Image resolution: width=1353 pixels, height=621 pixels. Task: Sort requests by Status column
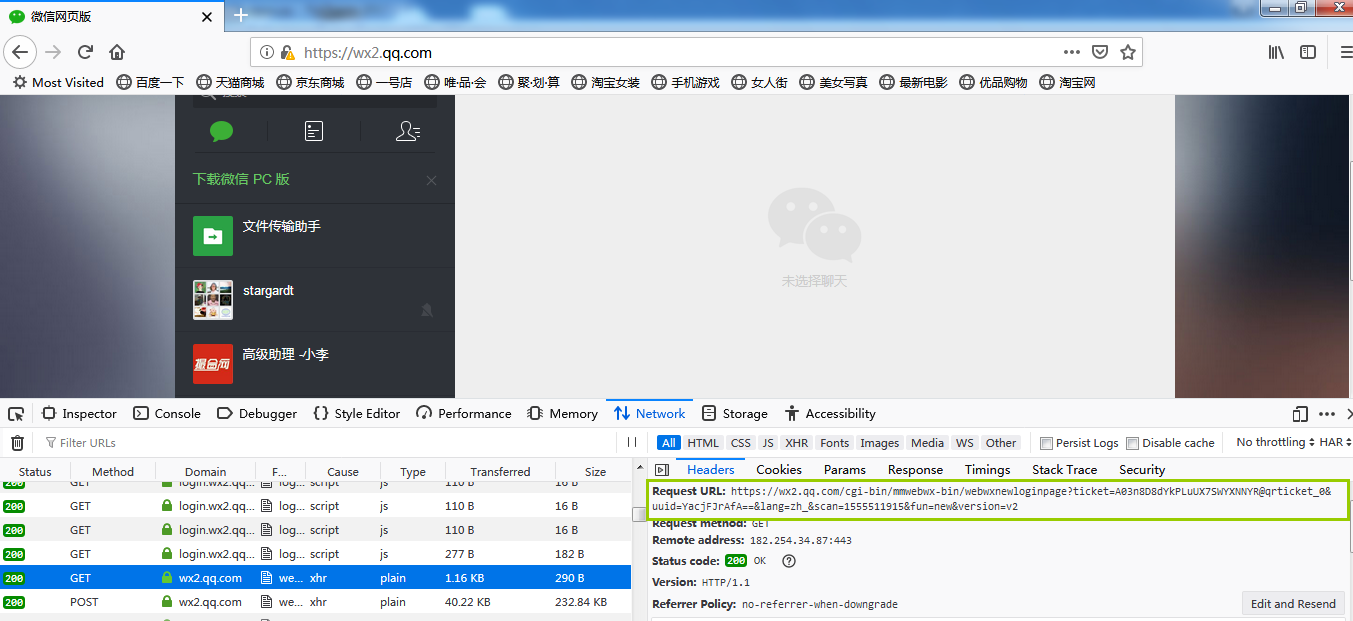click(35, 472)
